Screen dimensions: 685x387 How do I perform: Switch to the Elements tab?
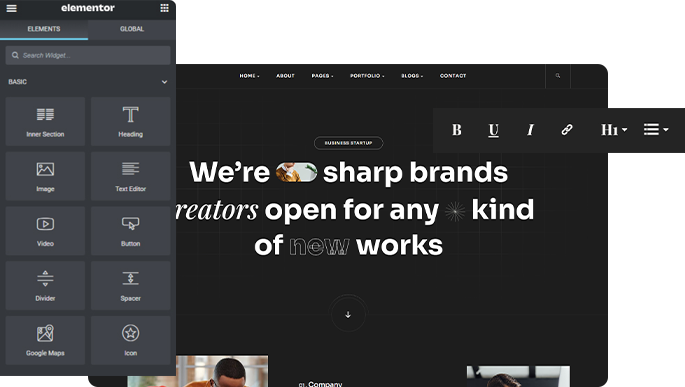click(44, 29)
